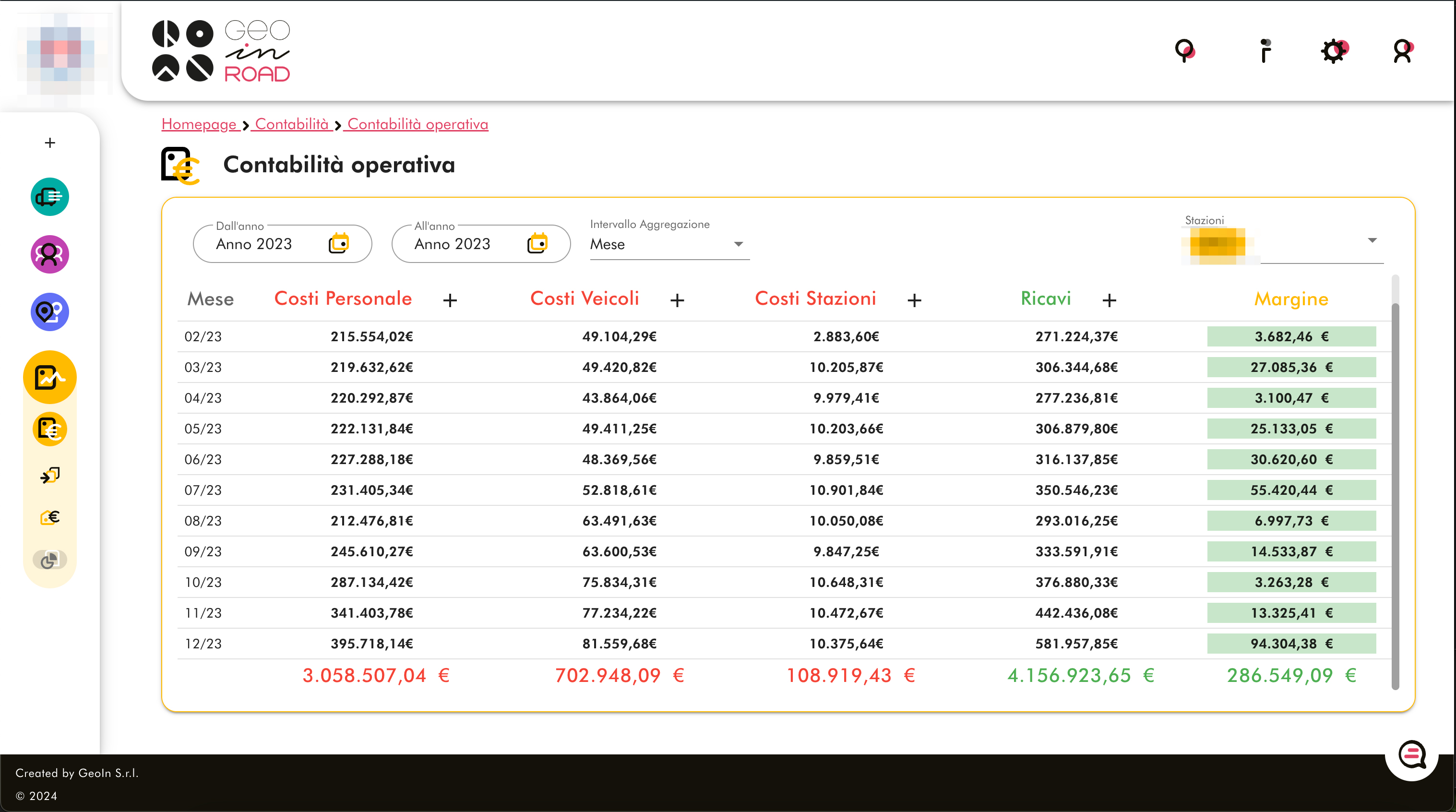Click the Costi Personale column header
Screen dimensions: 1456x812
(343, 299)
